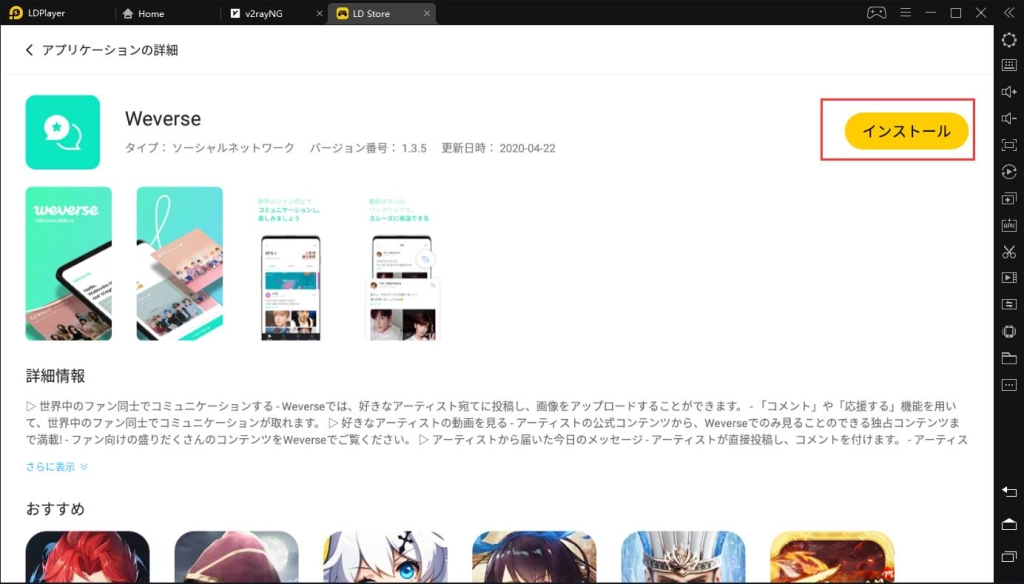This screenshot has width=1024, height=584.
Task: Open the operation recorder (synchronizer play icon)
Action: point(1009,172)
